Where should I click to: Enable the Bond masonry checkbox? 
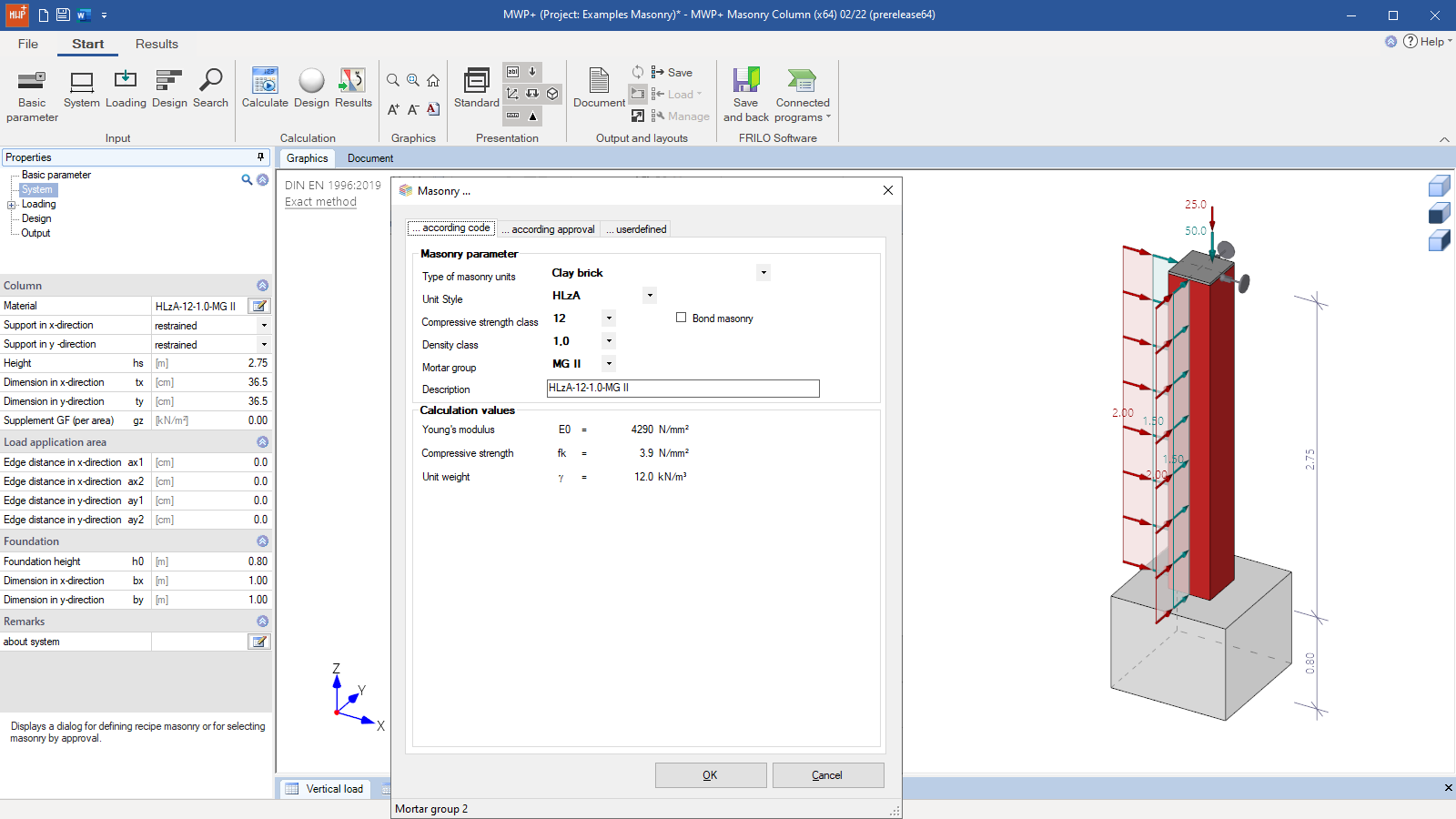[681, 318]
